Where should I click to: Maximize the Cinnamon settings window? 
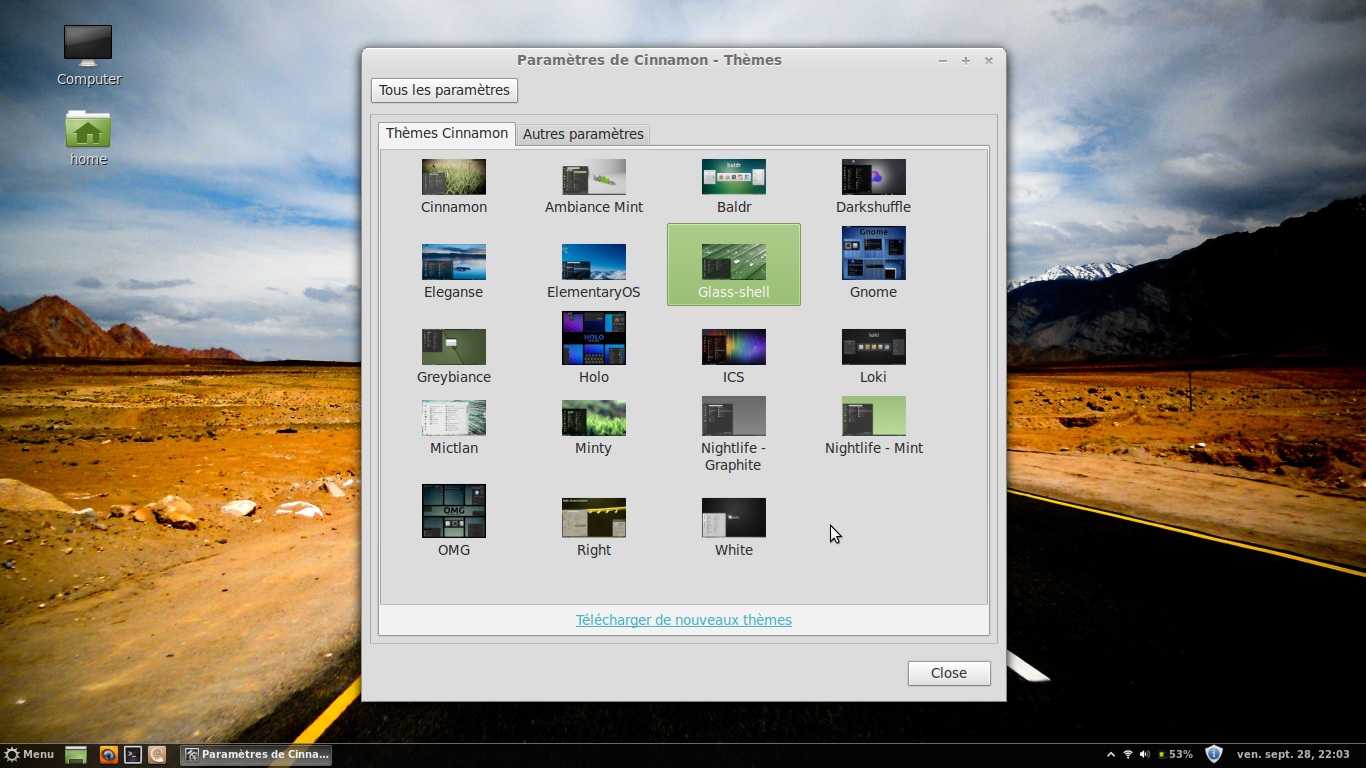click(x=966, y=60)
